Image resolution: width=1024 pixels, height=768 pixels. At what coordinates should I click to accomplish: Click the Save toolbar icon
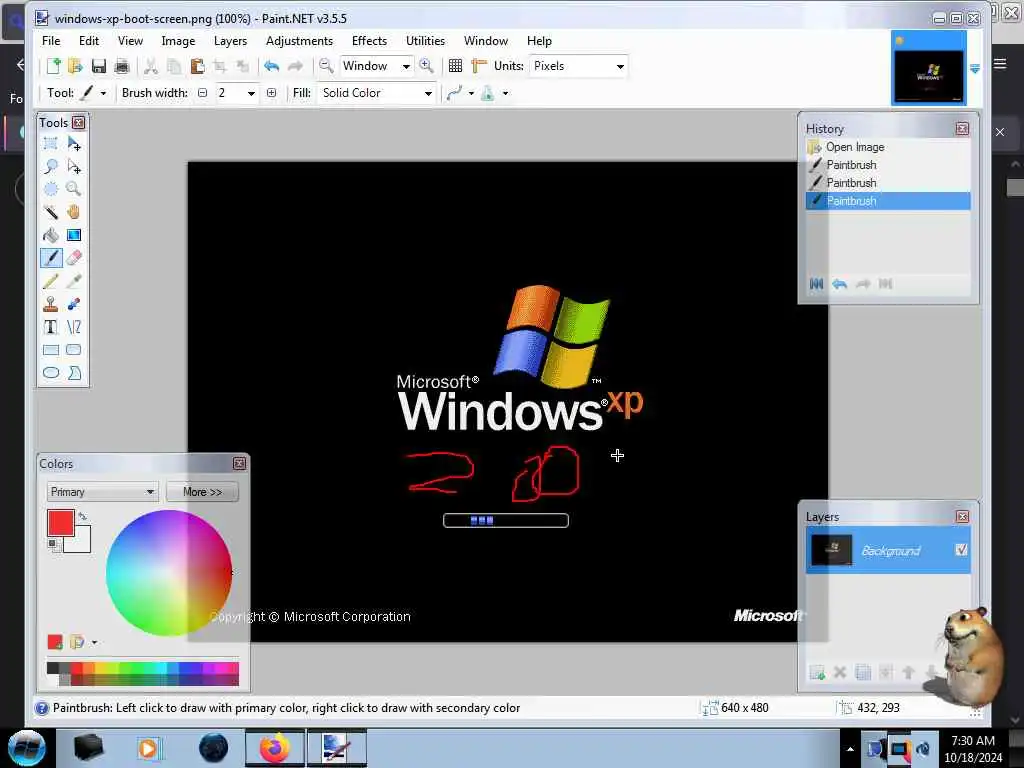click(x=99, y=65)
